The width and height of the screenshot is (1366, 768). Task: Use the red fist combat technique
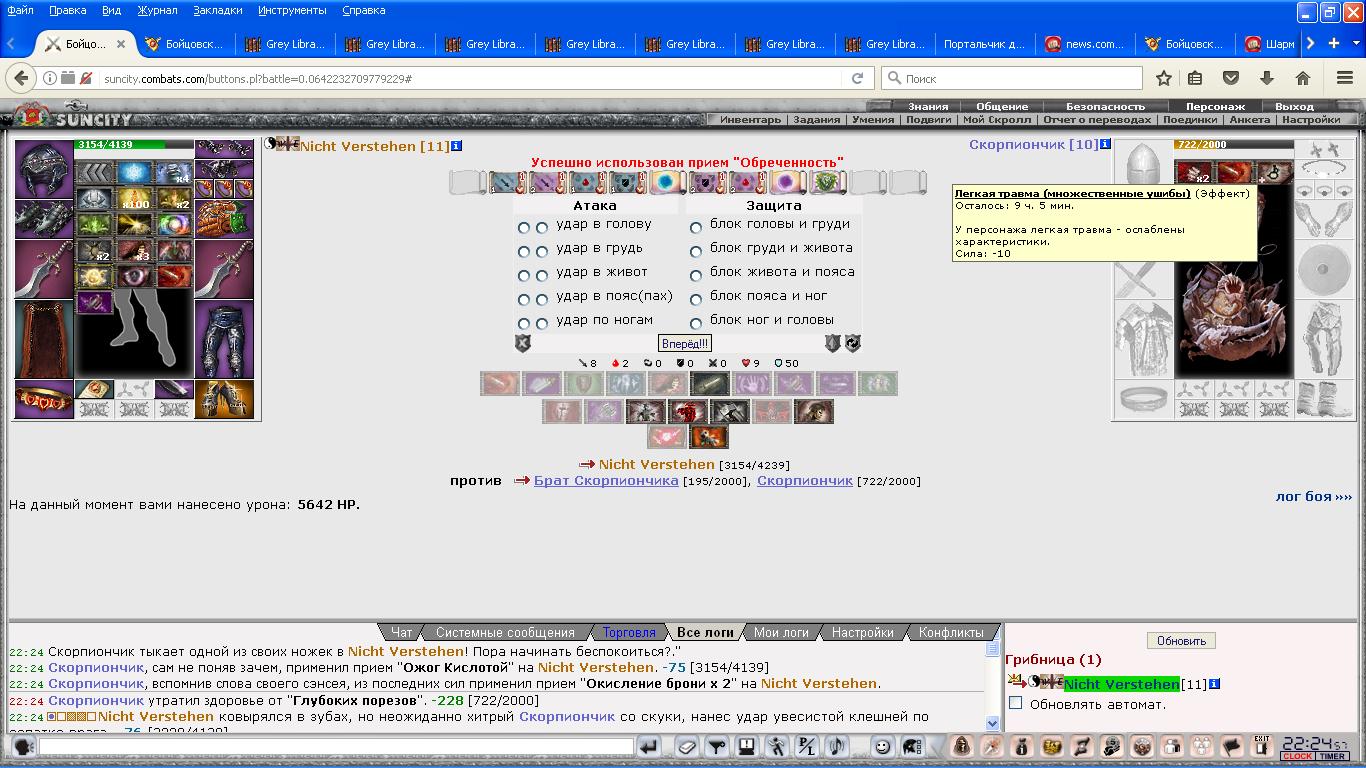[688, 411]
